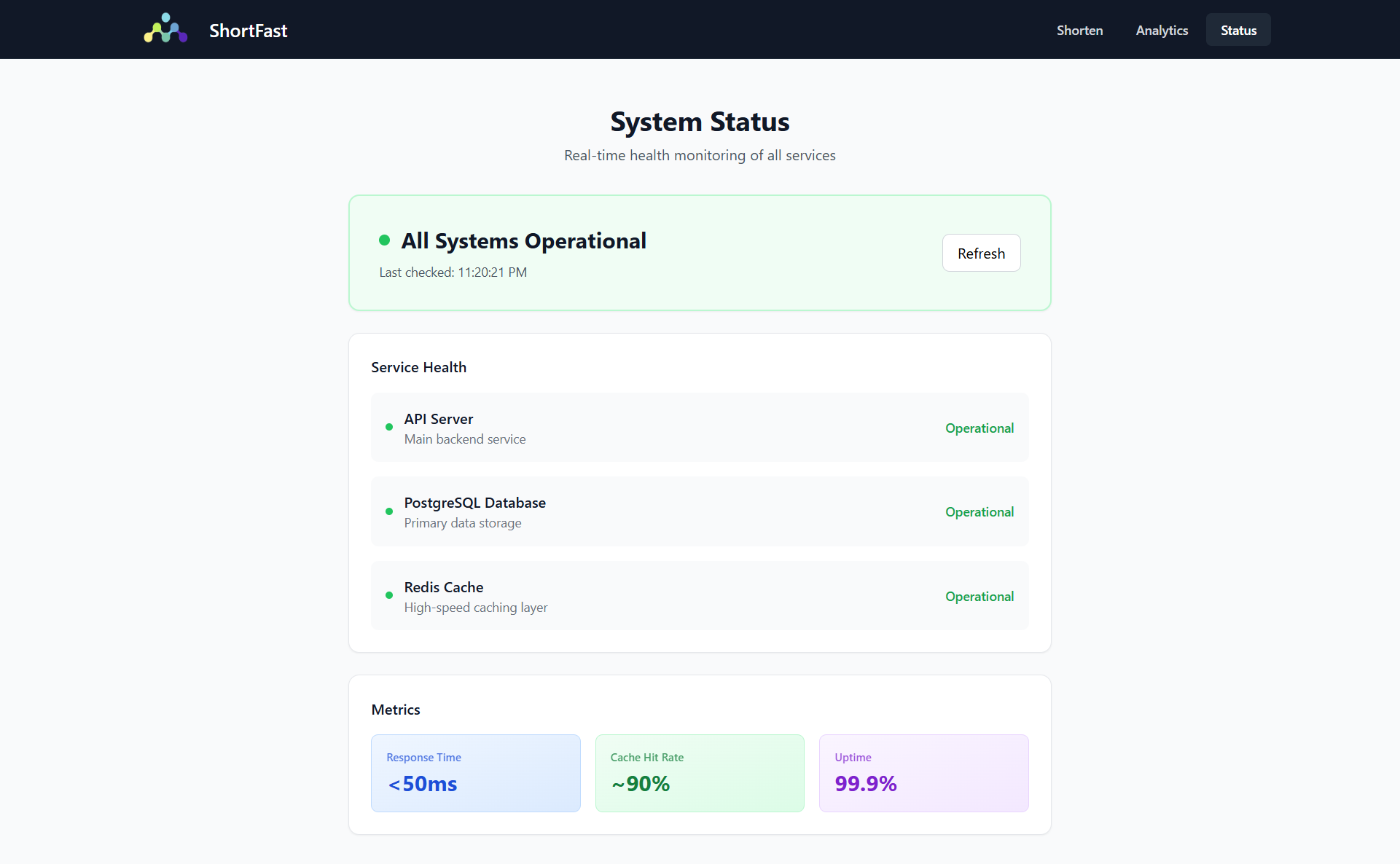
Task: Click the PostgreSQL Database service row
Action: [x=700, y=511]
